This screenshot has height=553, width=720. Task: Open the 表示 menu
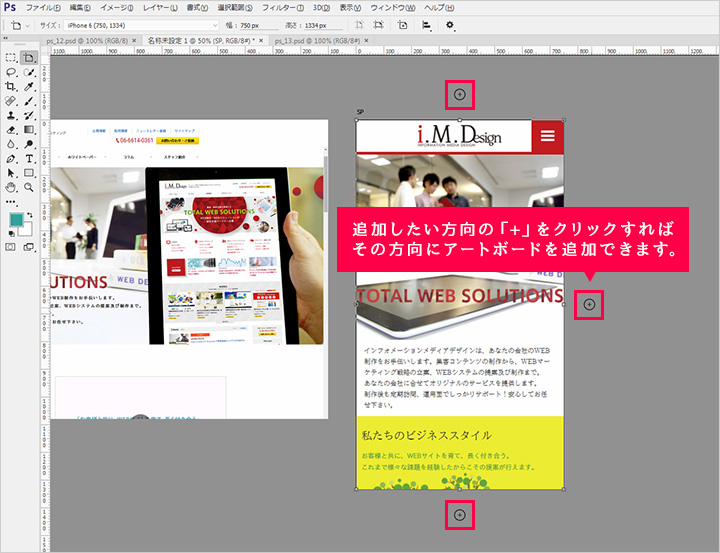tap(350, 8)
